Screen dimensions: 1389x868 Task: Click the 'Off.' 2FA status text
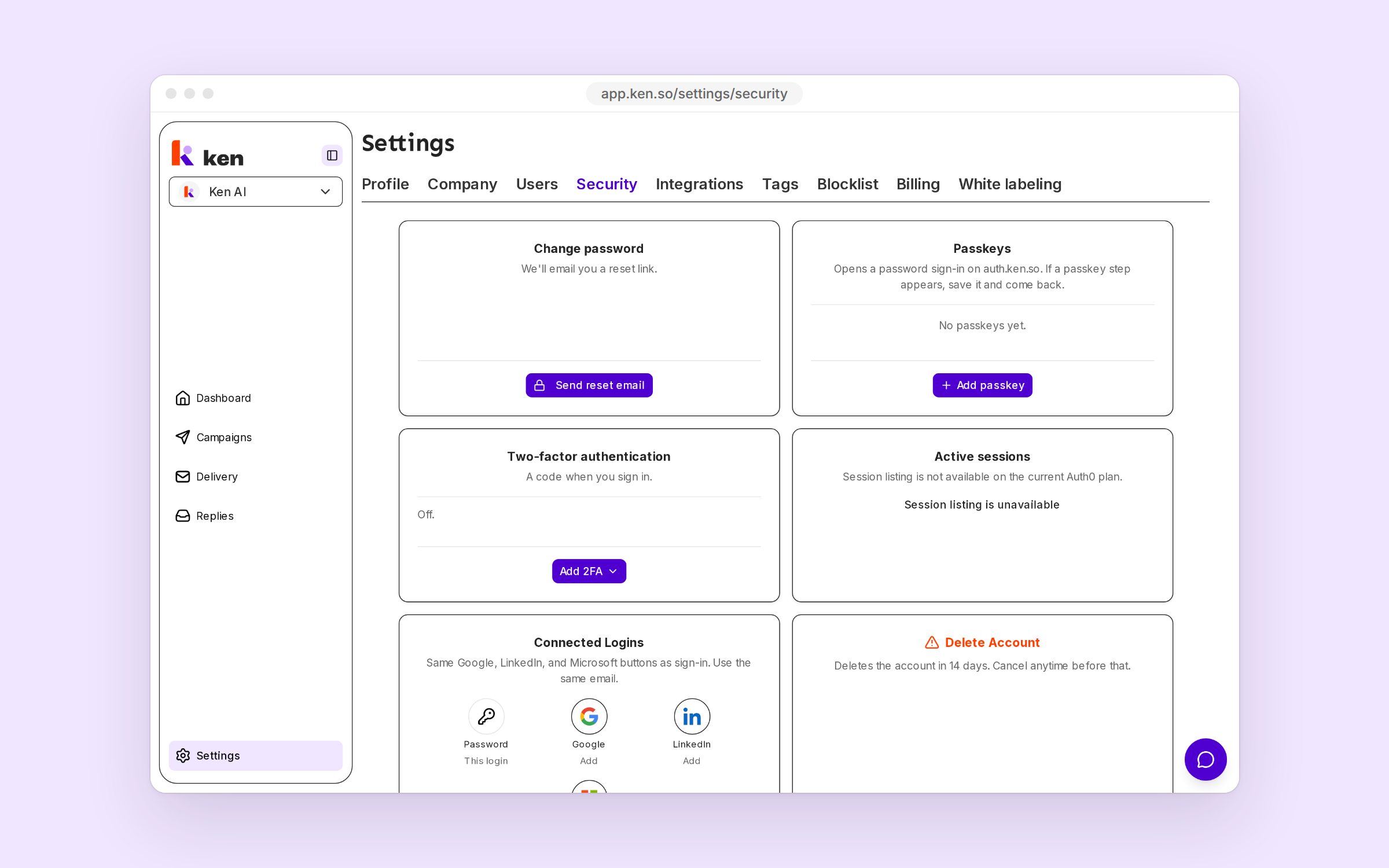pyautogui.click(x=426, y=514)
